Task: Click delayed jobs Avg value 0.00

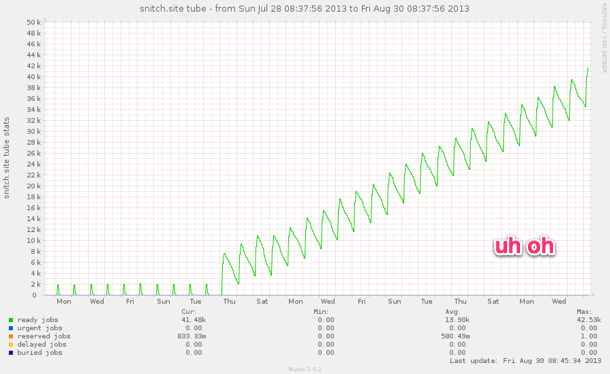Action: (457, 344)
